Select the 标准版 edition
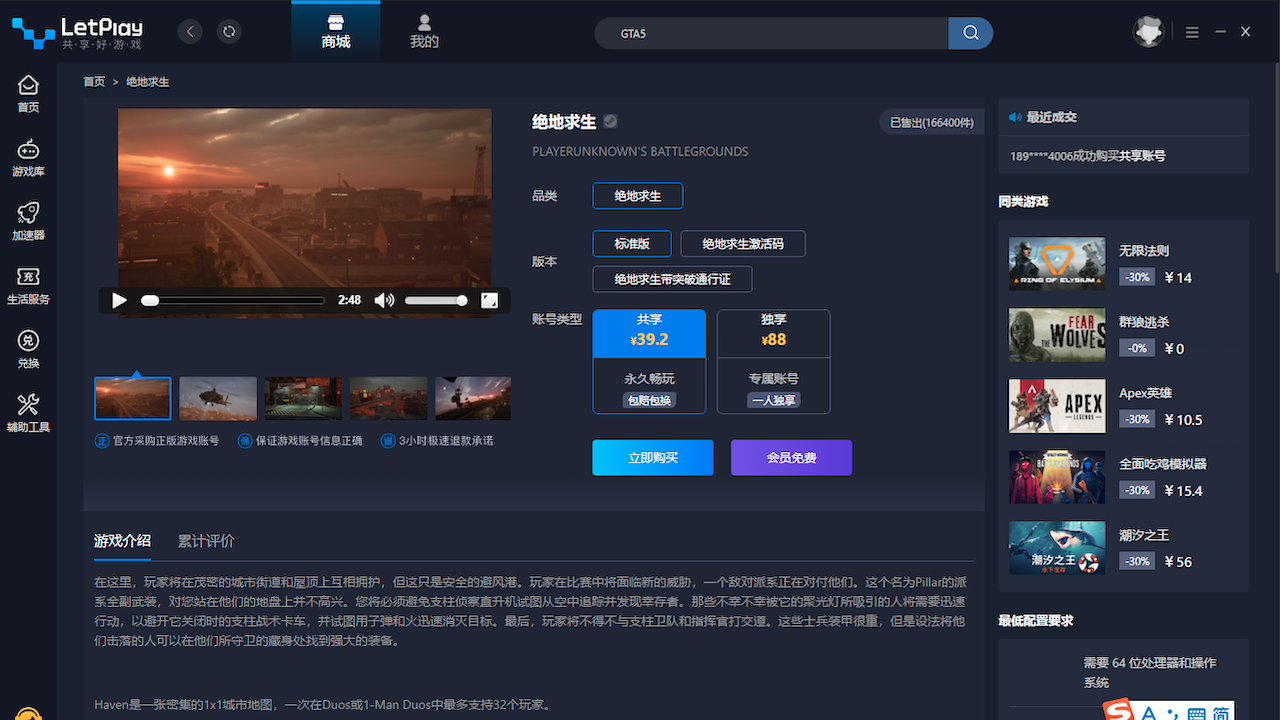 [x=632, y=244]
